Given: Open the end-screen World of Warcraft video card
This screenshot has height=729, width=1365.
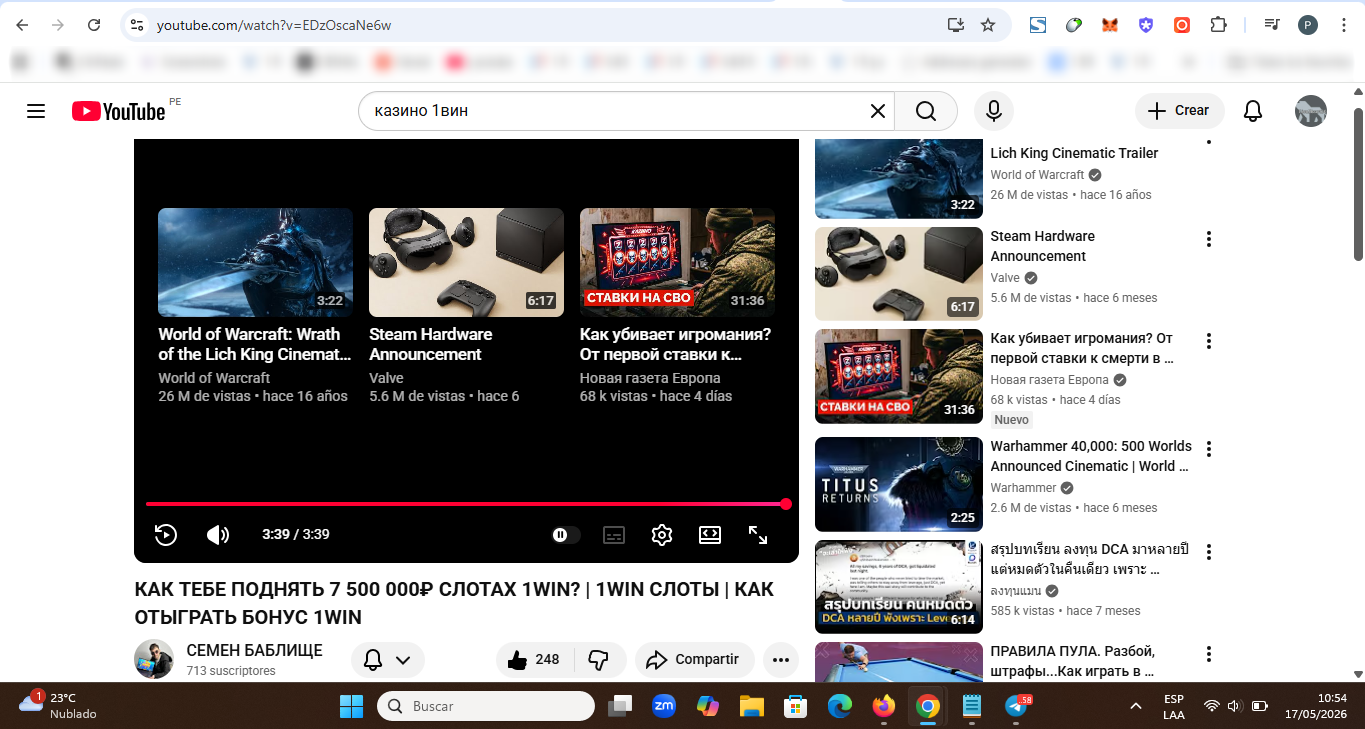Looking at the screenshot, I should click(x=255, y=306).
